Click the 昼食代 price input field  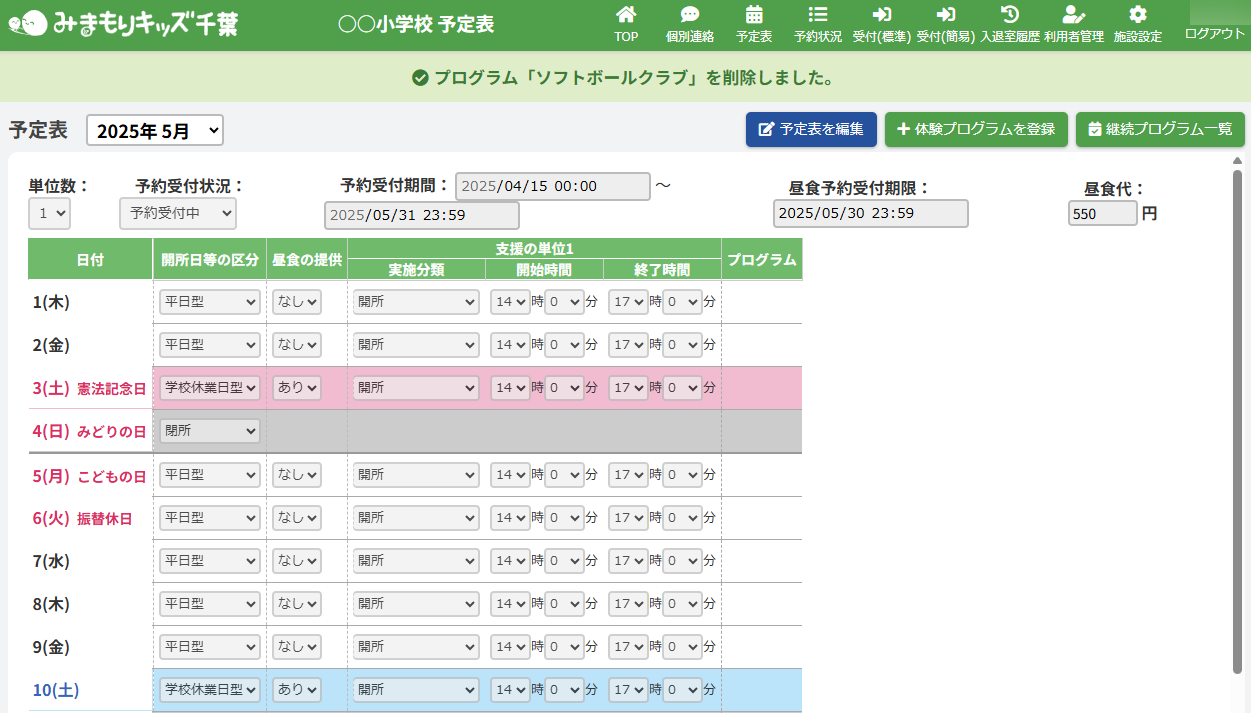[x=1102, y=214]
